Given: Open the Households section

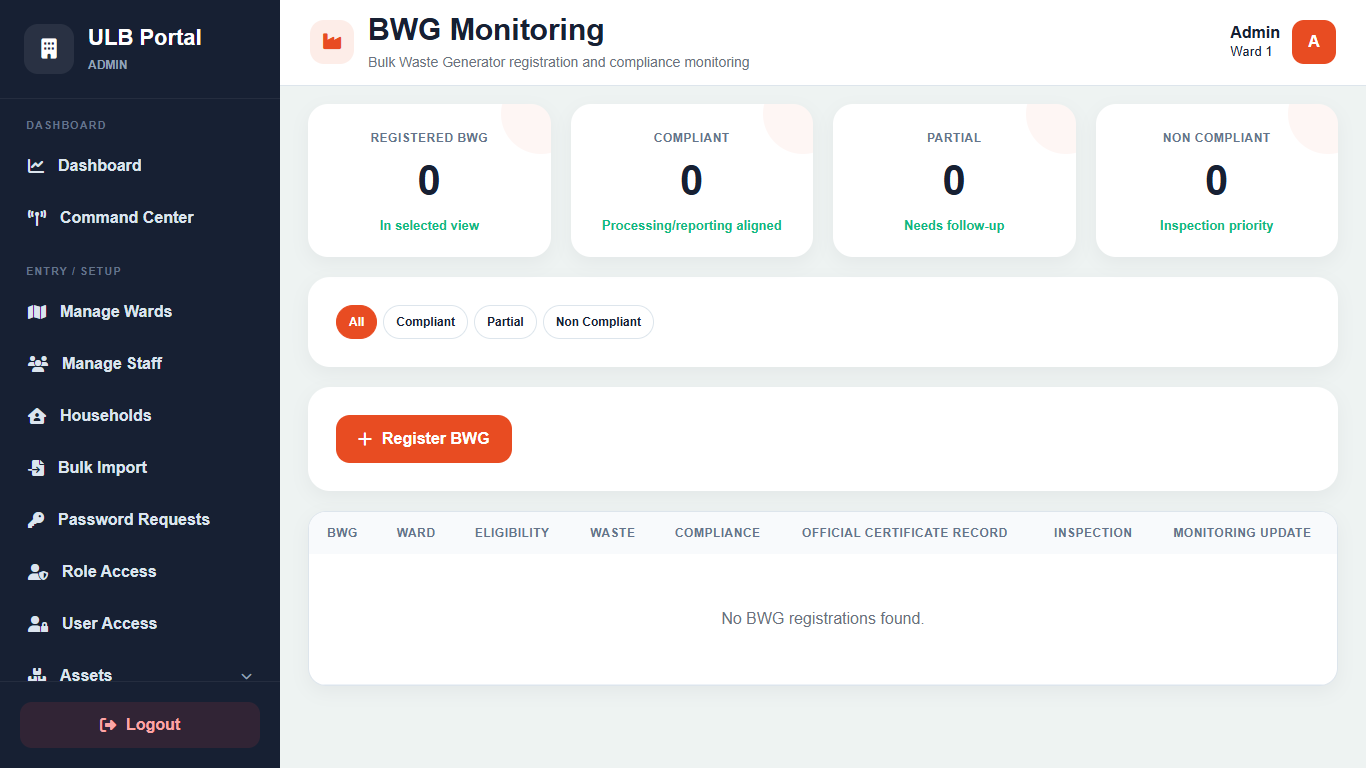Looking at the screenshot, I should pyautogui.click(x=140, y=416).
